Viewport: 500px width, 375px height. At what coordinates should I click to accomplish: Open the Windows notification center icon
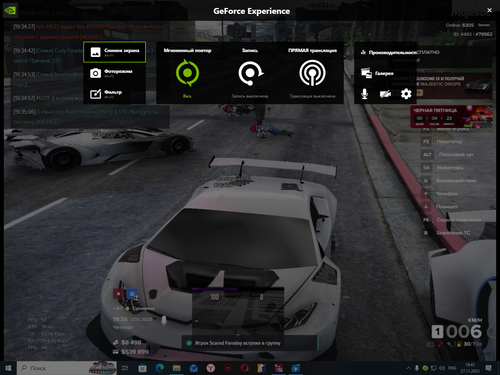[489, 368]
